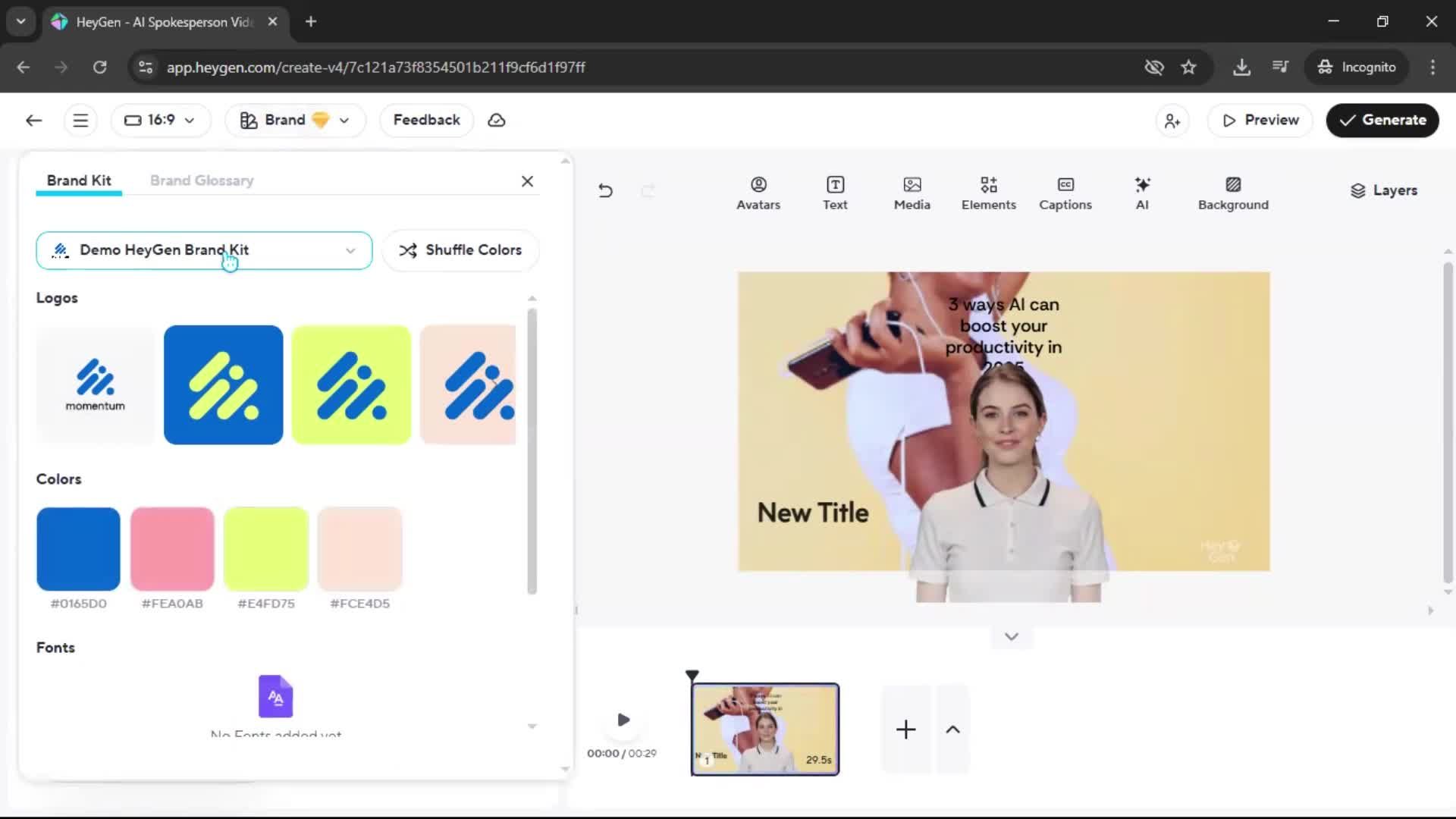
Task: Open Background options
Action: (1233, 193)
